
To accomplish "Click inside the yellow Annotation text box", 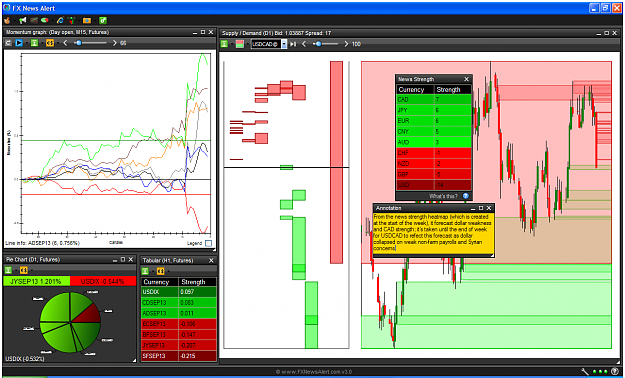I will pos(434,234).
